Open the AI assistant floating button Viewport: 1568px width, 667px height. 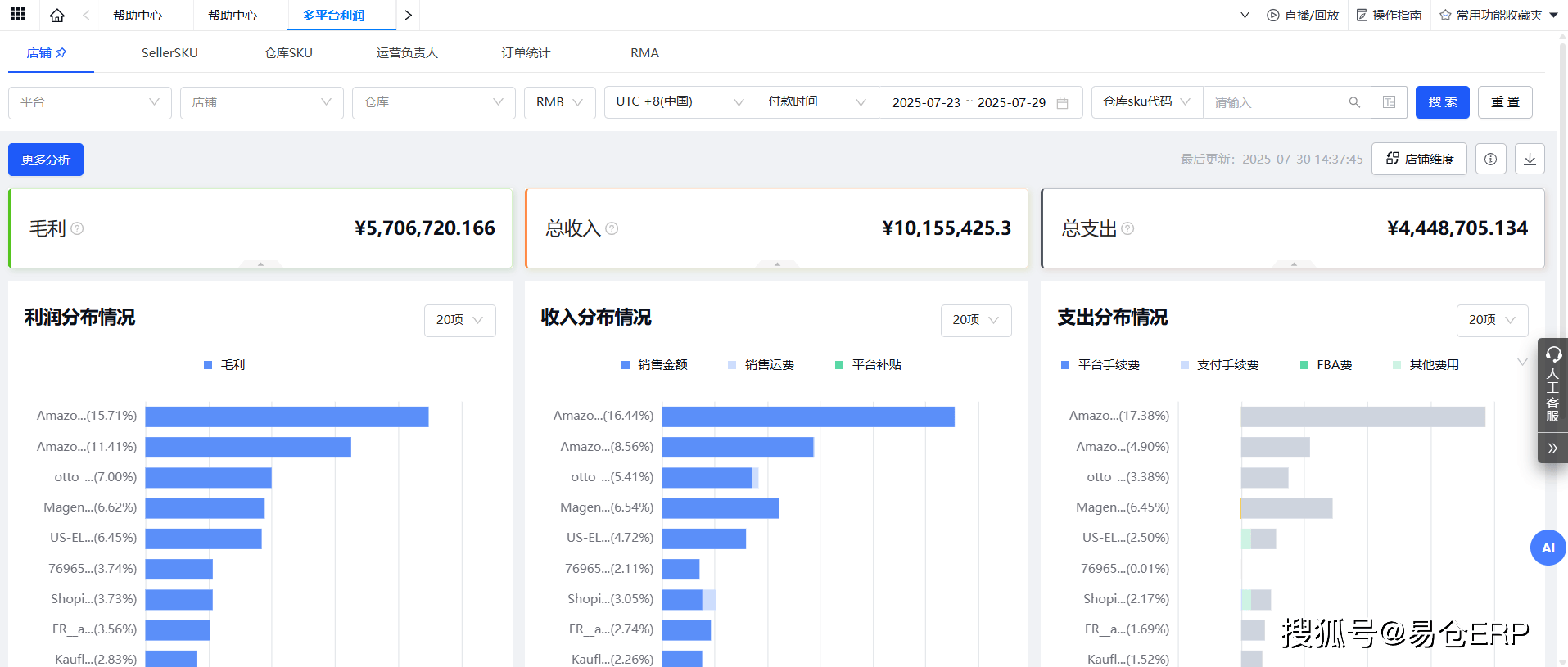(x=1547, y=548)
